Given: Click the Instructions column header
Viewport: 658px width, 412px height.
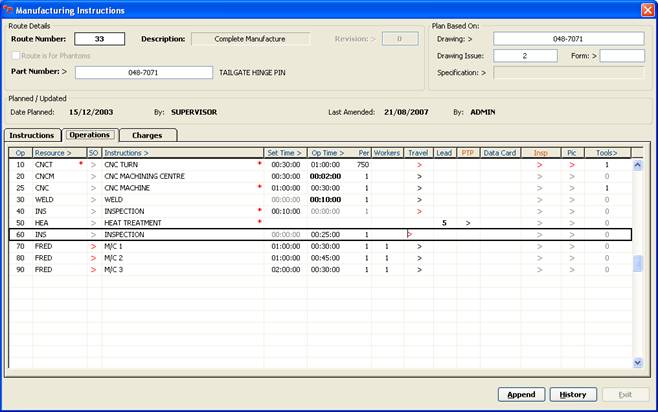Looking at the screenshot, I should [183, 153].
